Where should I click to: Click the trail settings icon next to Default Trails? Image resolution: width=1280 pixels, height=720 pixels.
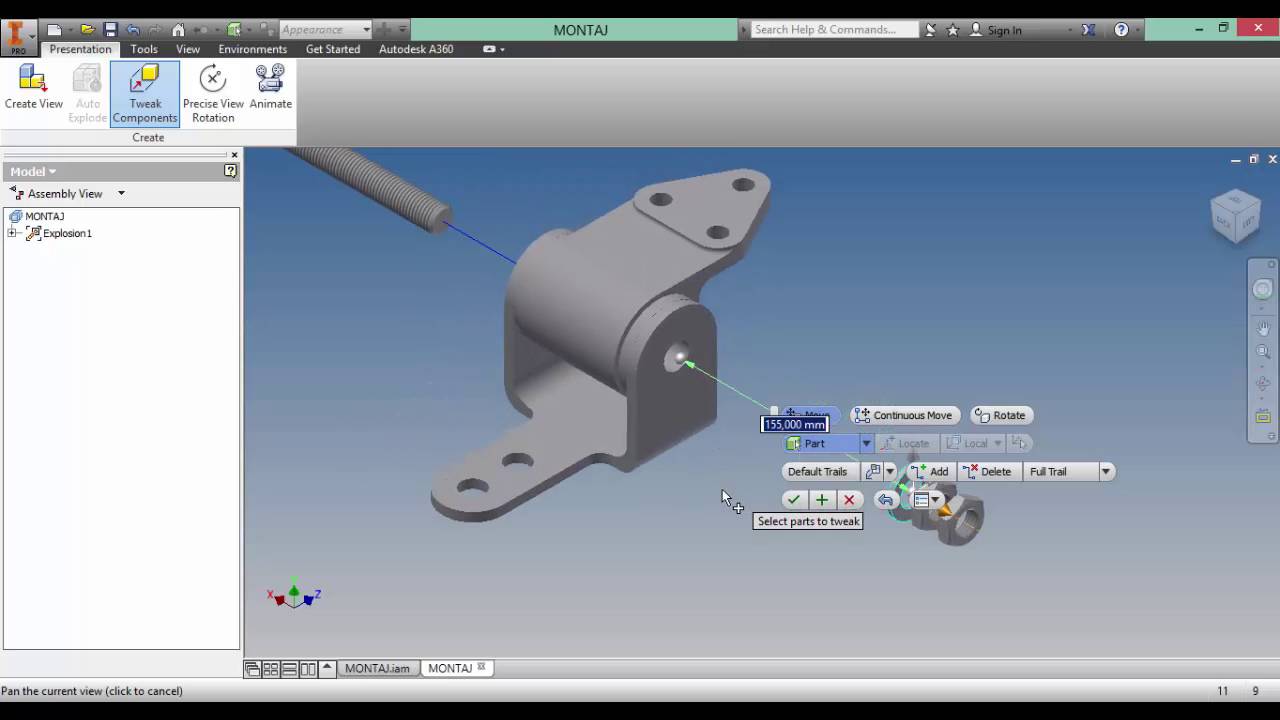873,472
